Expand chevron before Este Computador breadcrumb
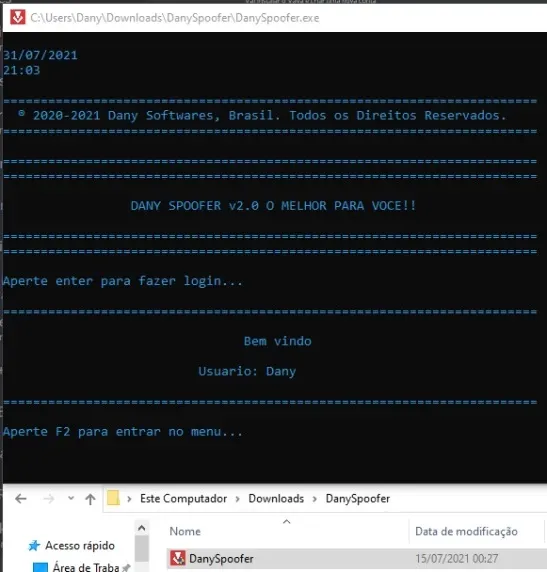Screen dimensions: 547x572 (x=129, y=499)
